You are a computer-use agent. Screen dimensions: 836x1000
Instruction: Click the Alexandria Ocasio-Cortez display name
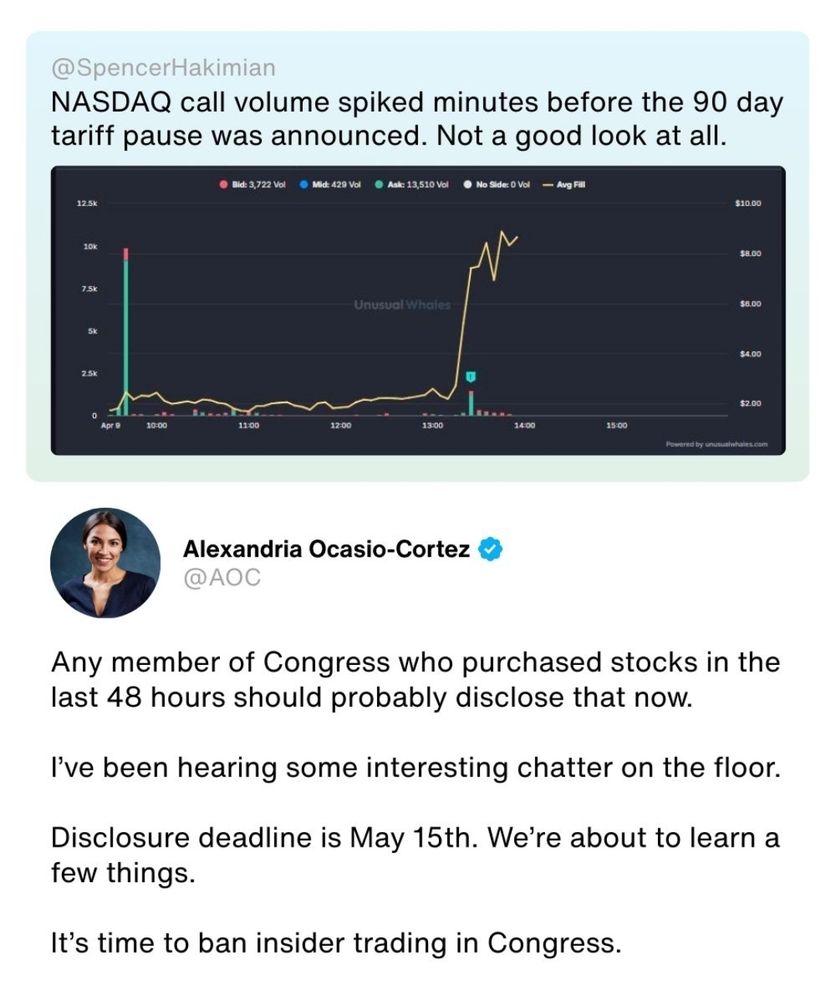(326, 548)
